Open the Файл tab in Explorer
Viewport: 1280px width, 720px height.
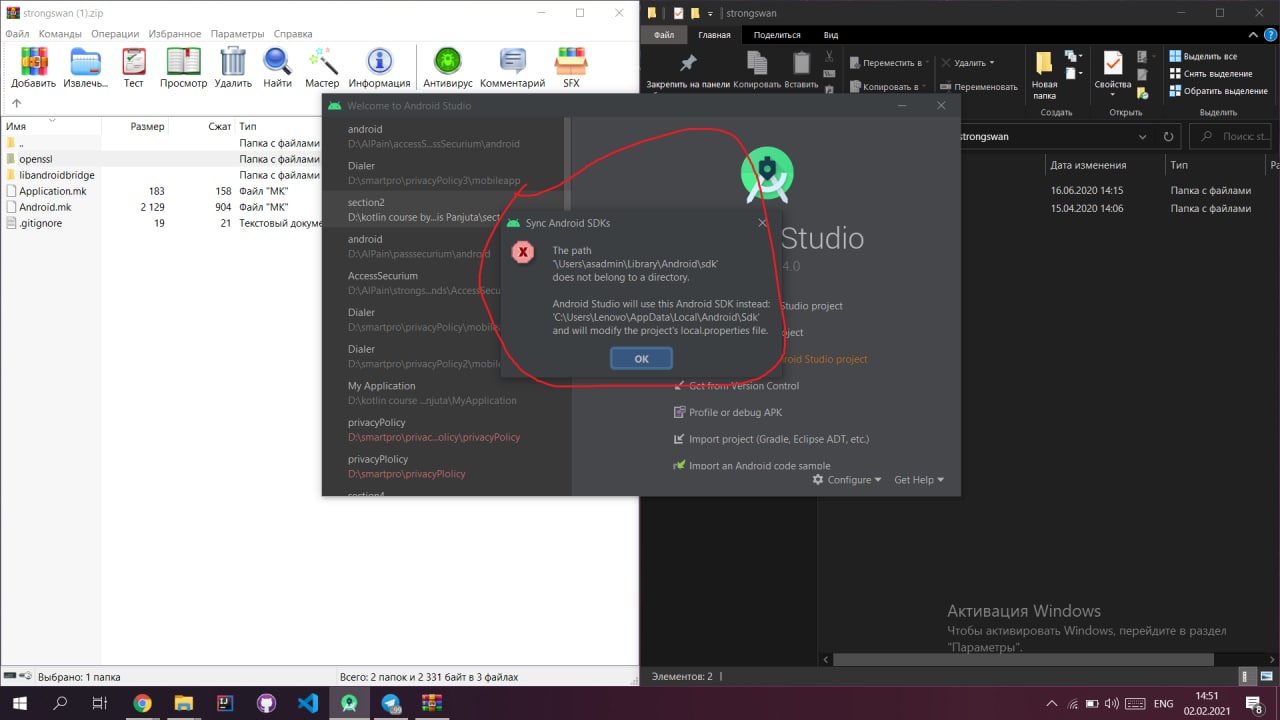click(664, 35)
